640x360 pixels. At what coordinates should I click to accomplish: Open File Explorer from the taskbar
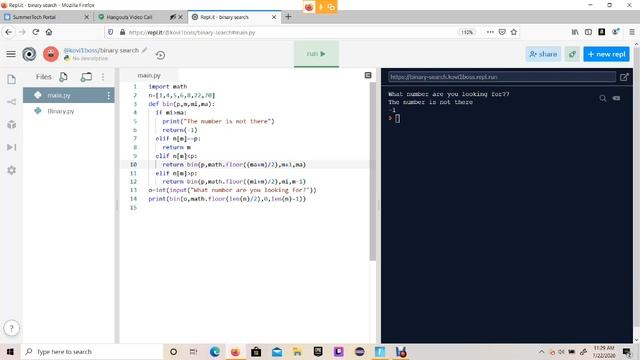click(297, 352)
